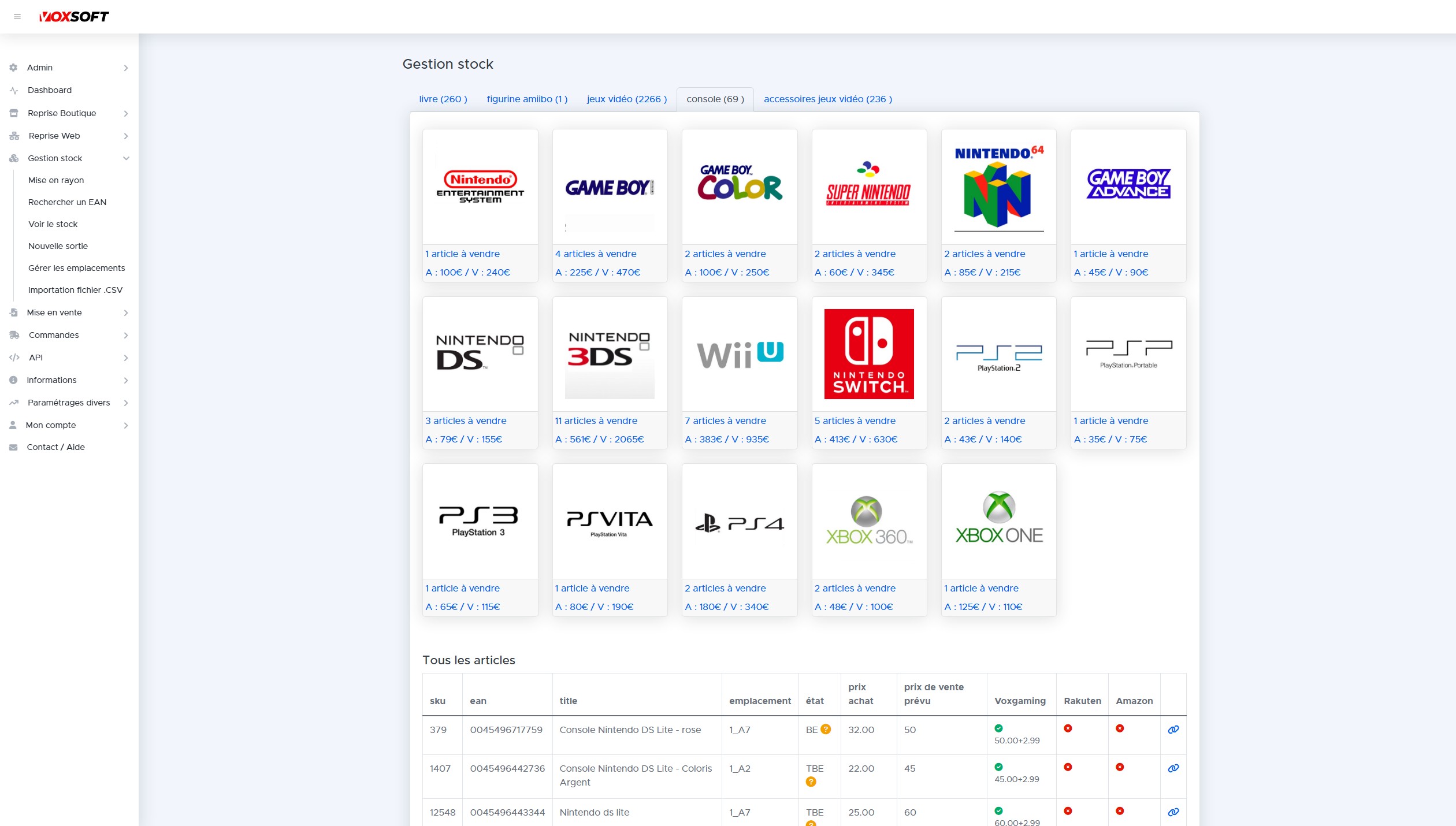Viewport: 1456px width, 826px height.
Task: Open the API code icon in sidebar
Action: coord(13,358)
